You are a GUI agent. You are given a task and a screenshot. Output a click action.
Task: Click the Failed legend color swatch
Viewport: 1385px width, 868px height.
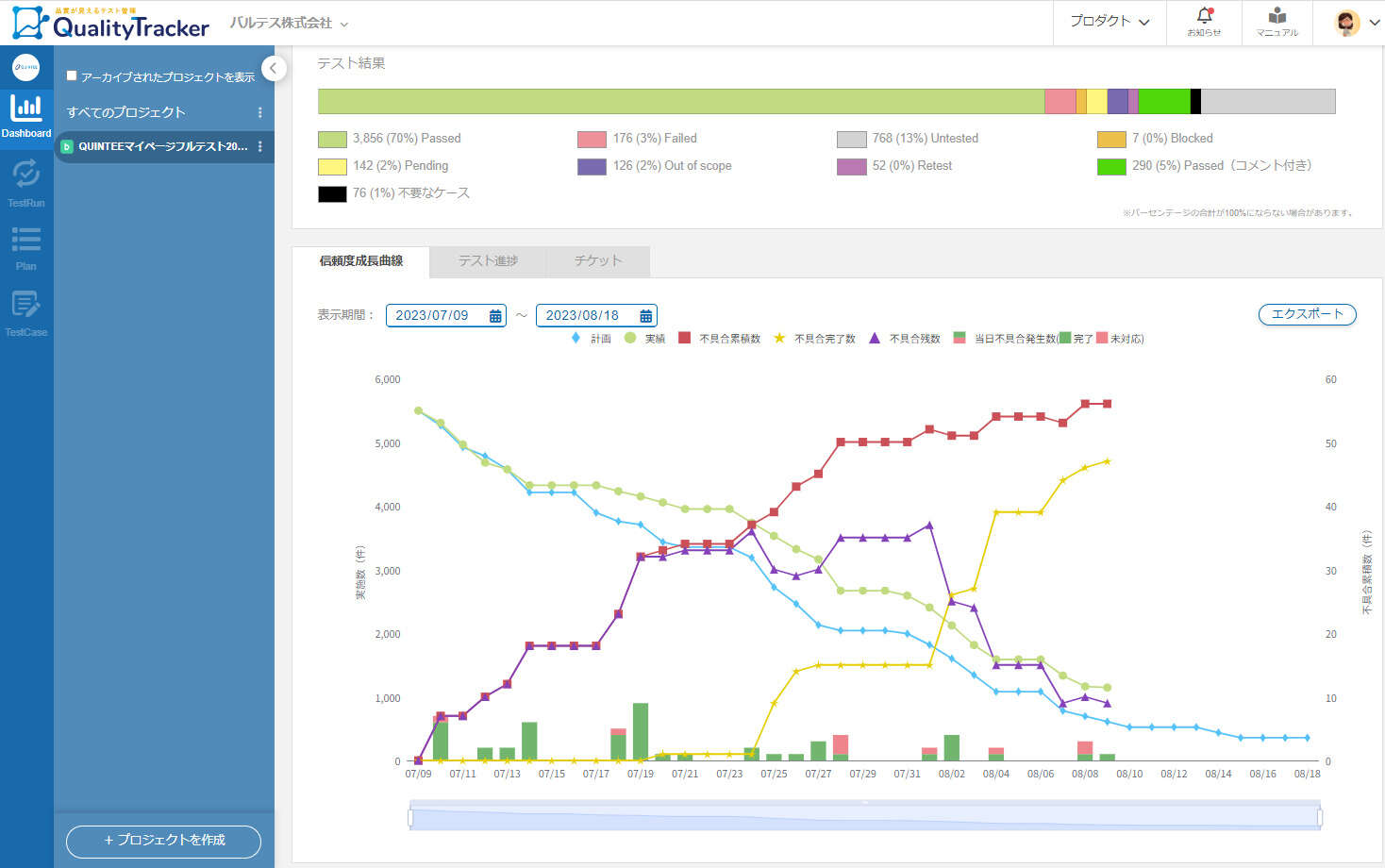coord(592,140)
